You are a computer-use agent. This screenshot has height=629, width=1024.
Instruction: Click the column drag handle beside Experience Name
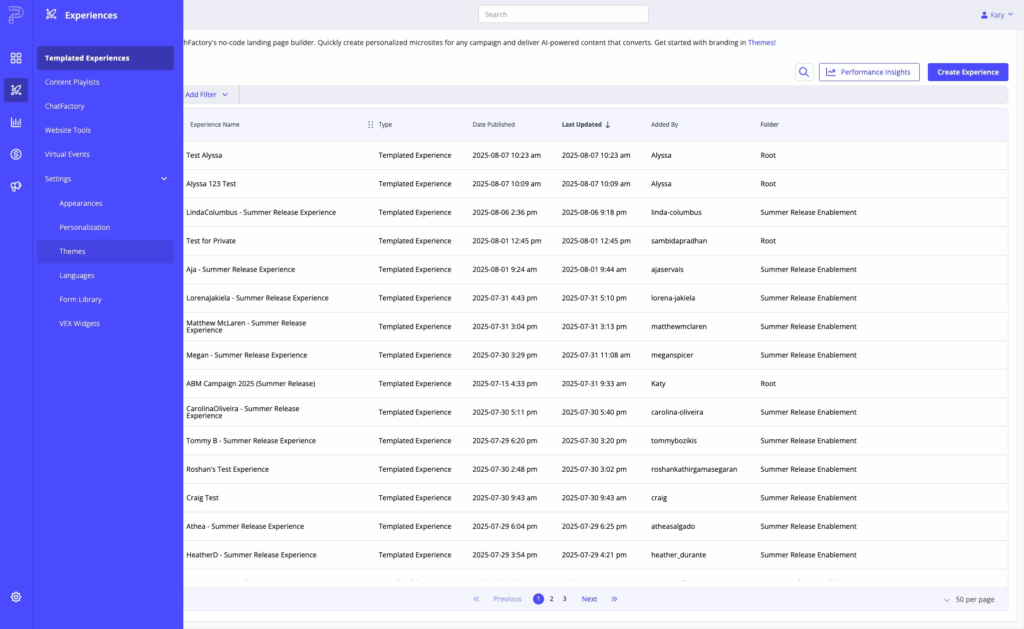click(370, 125)
